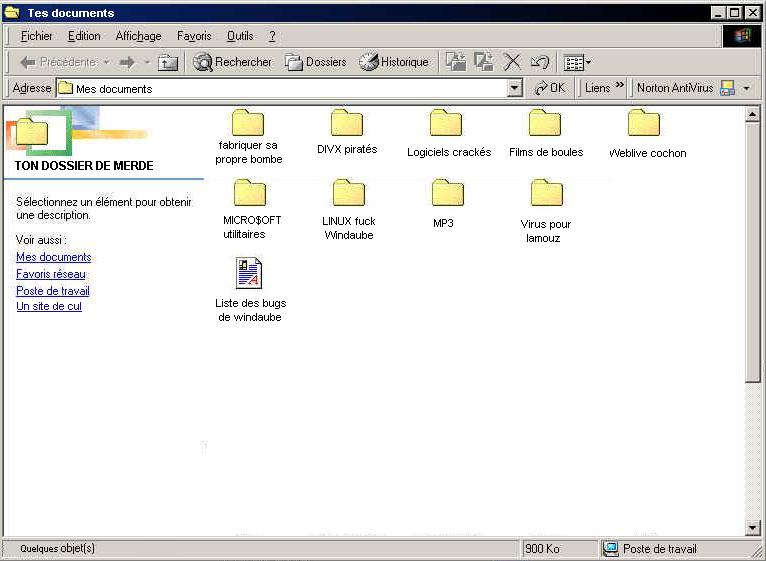Select the 'Virus pour lamouz' folder

(546, 211)
